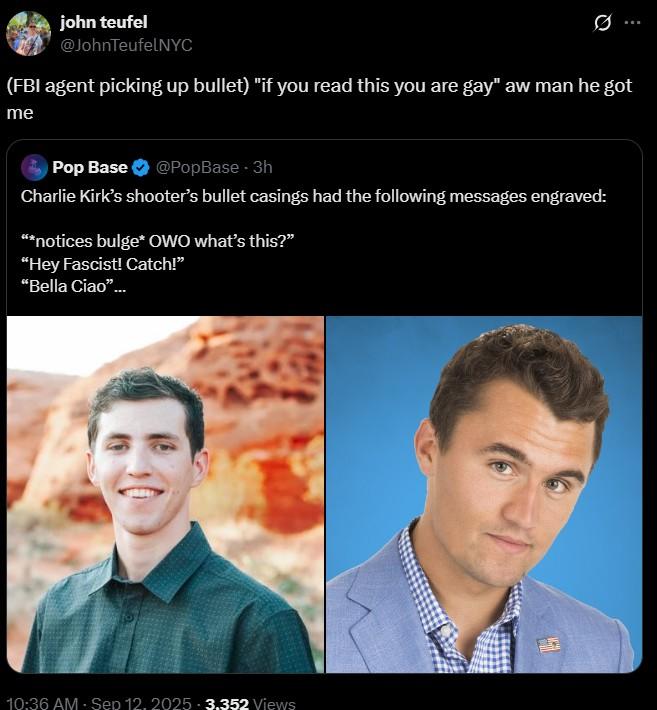Click Pop Base's blue verified badge
657x710 pixels.
point(142,167)
